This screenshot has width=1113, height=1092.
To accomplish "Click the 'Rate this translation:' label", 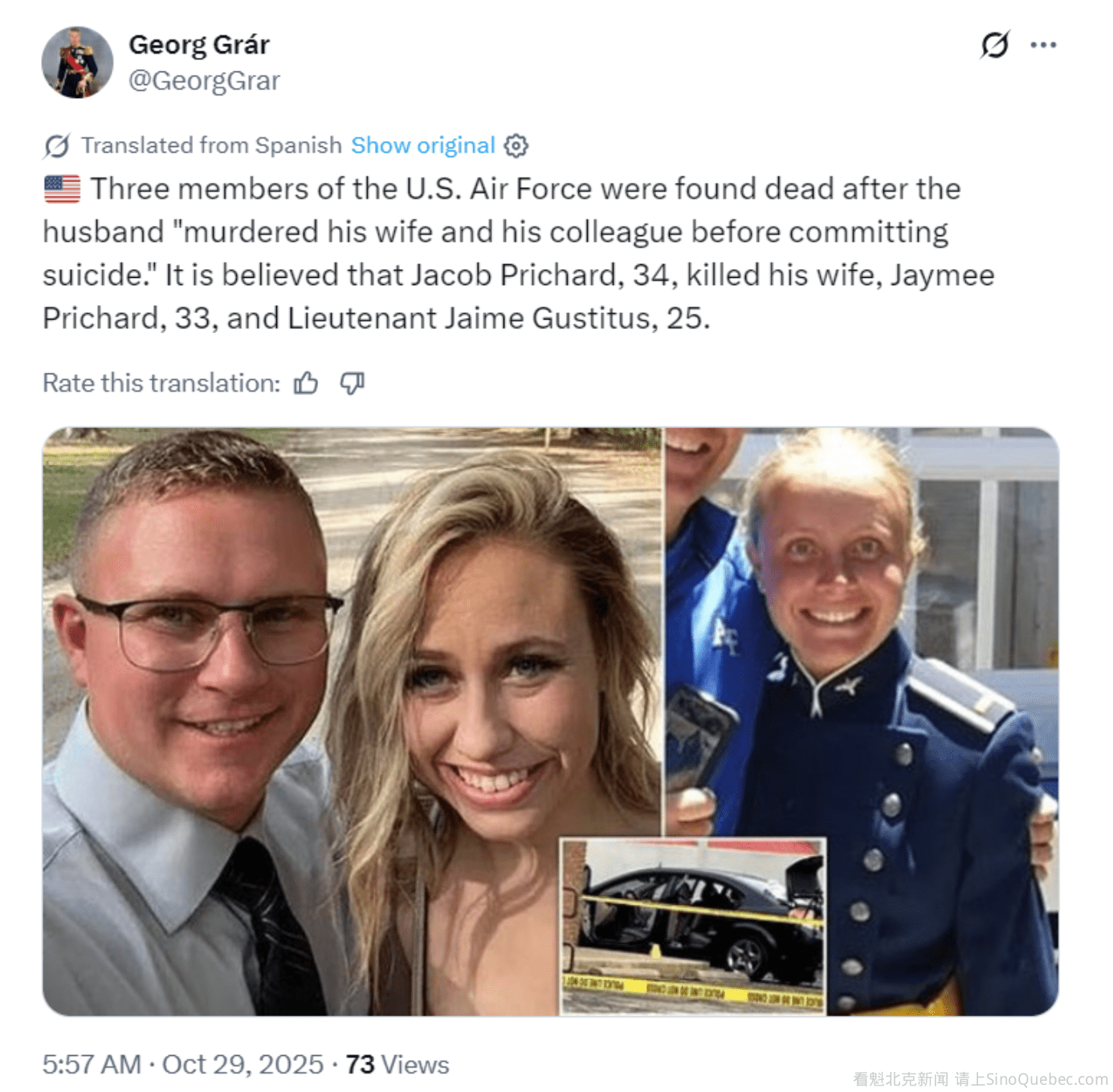I will point(161,383).
